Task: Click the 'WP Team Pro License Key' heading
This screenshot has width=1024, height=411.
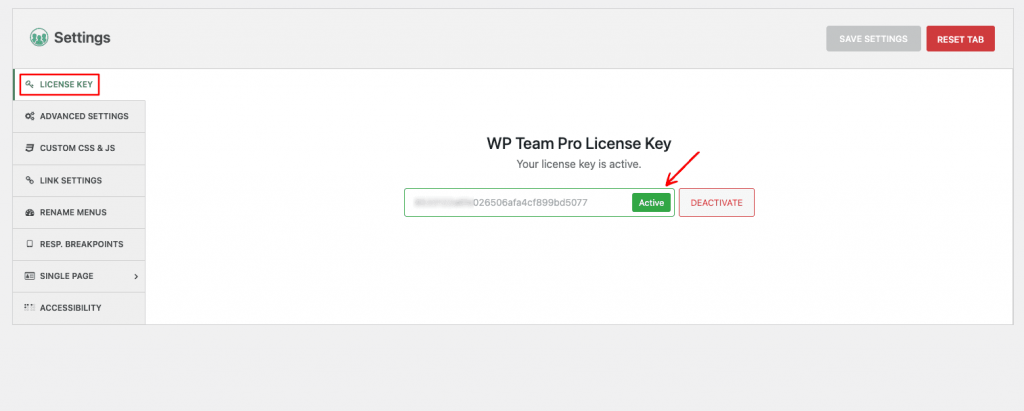Action: (579, 143)
